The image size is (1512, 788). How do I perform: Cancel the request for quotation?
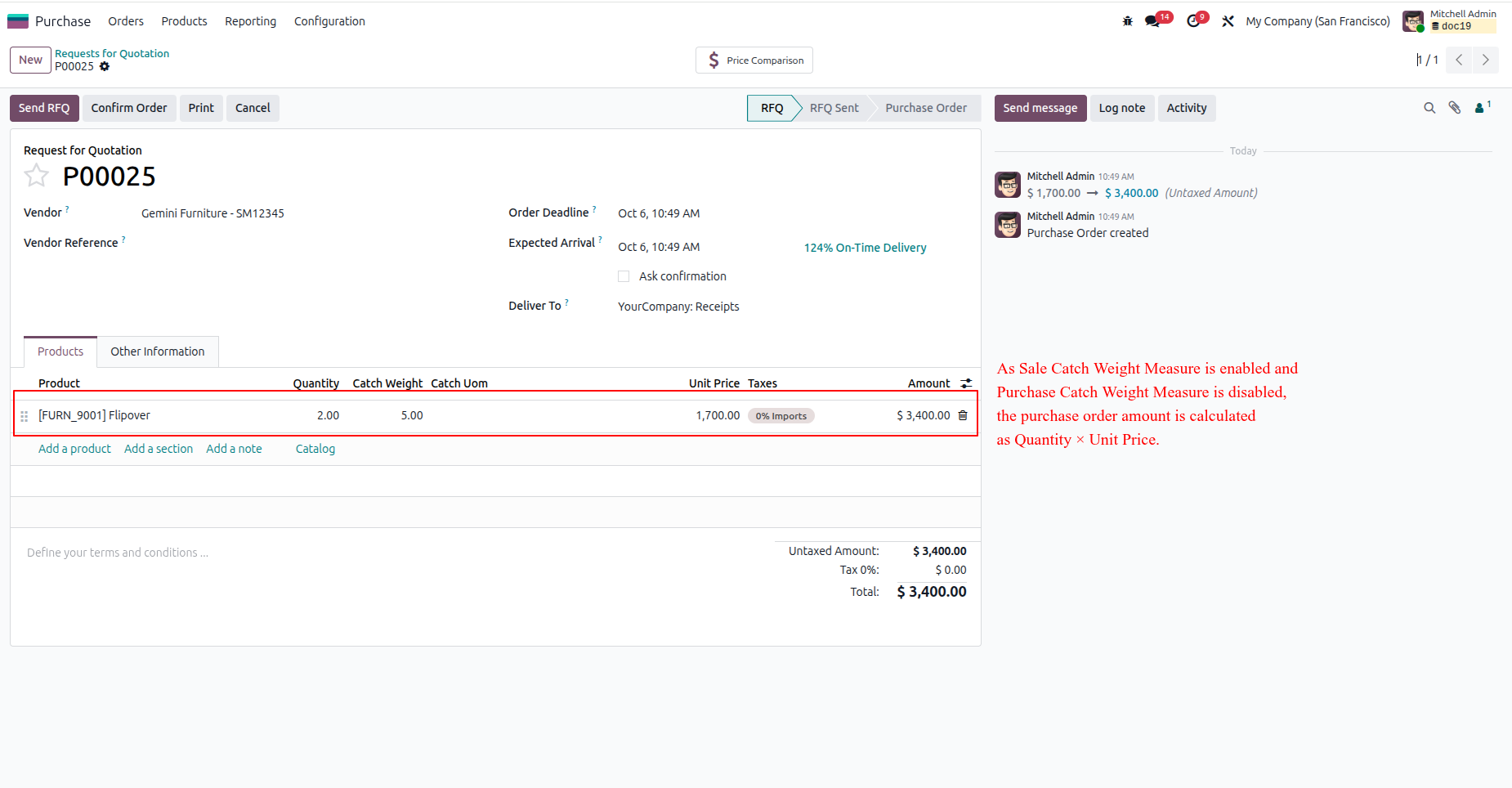(x=253, y=108)
